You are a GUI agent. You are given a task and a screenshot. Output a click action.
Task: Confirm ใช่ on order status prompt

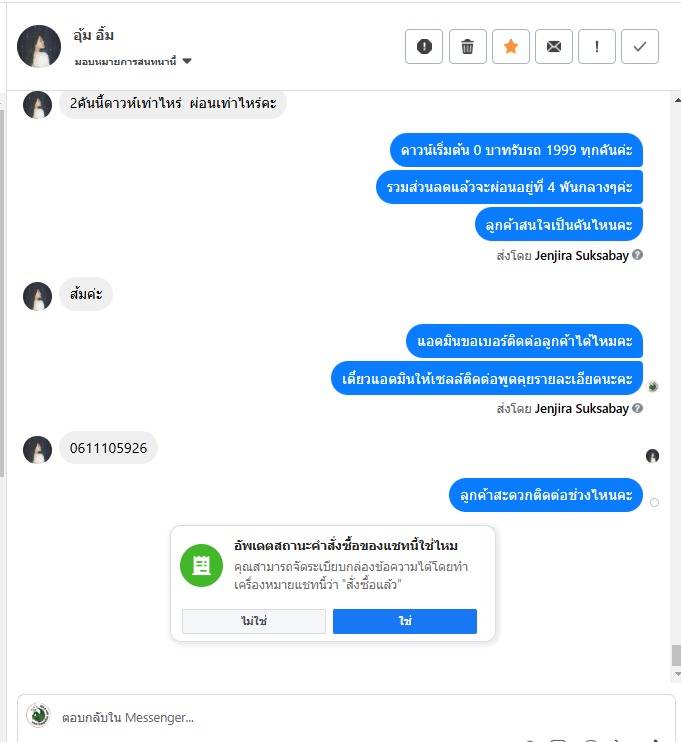pyautogui.click(x=405, y=621)
